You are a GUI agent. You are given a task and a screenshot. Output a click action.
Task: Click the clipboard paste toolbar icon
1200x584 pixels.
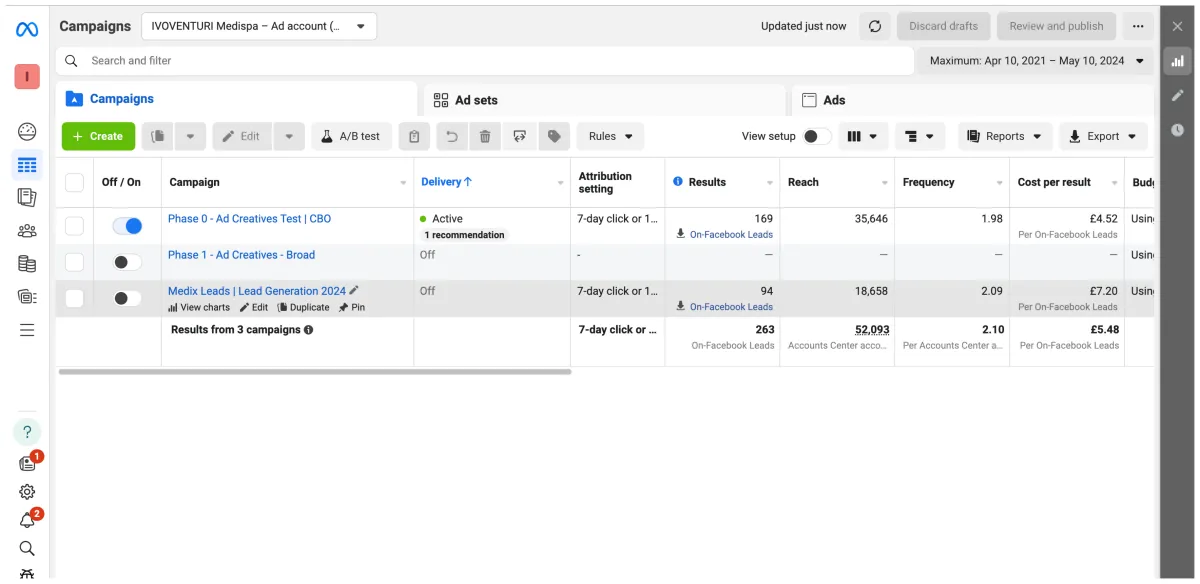415,136
